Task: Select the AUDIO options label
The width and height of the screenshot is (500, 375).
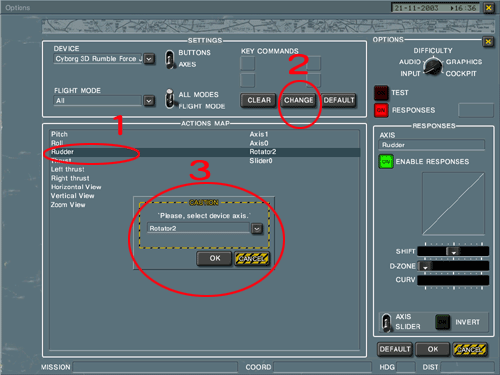Action: (x=410, y=62)
